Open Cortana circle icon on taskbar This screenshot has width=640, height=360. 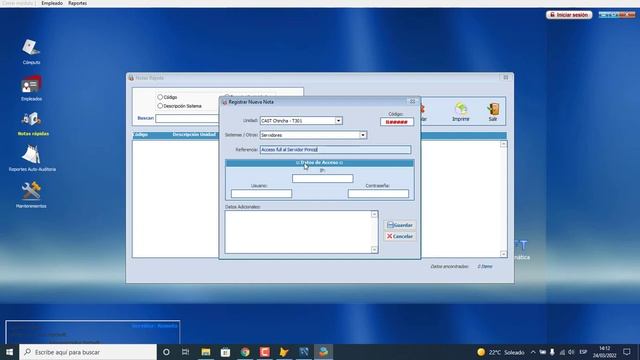tap(166, 352)
